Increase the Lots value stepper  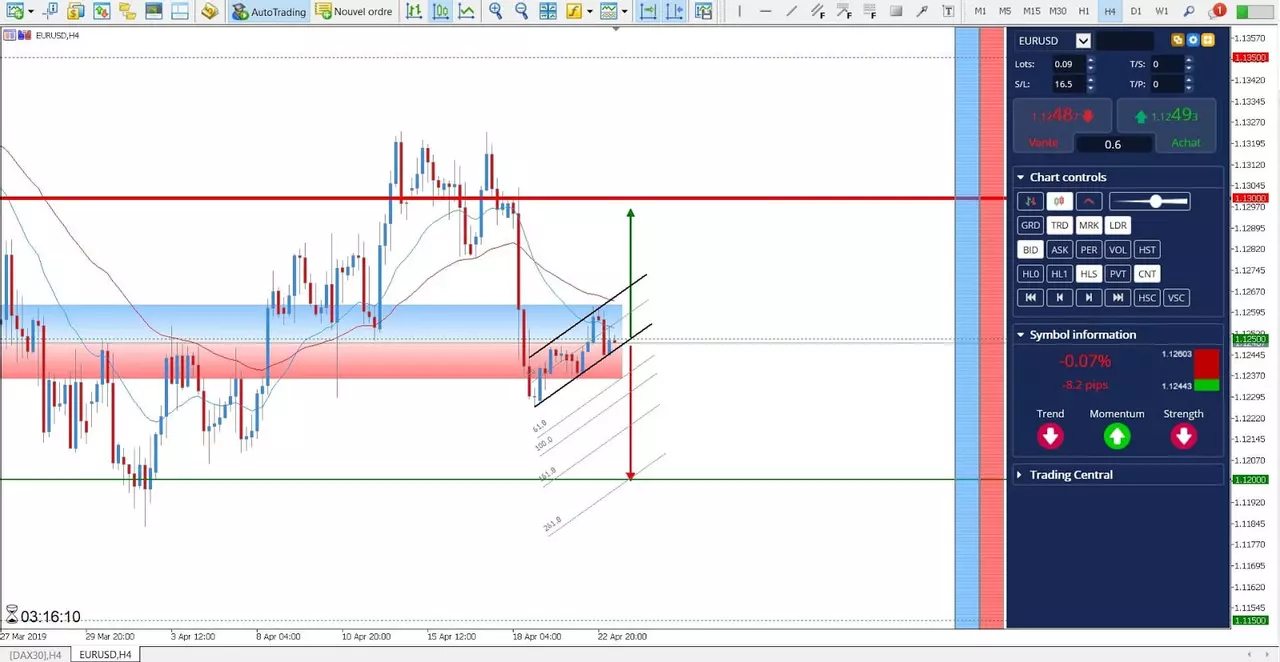tap(1090, 60)
